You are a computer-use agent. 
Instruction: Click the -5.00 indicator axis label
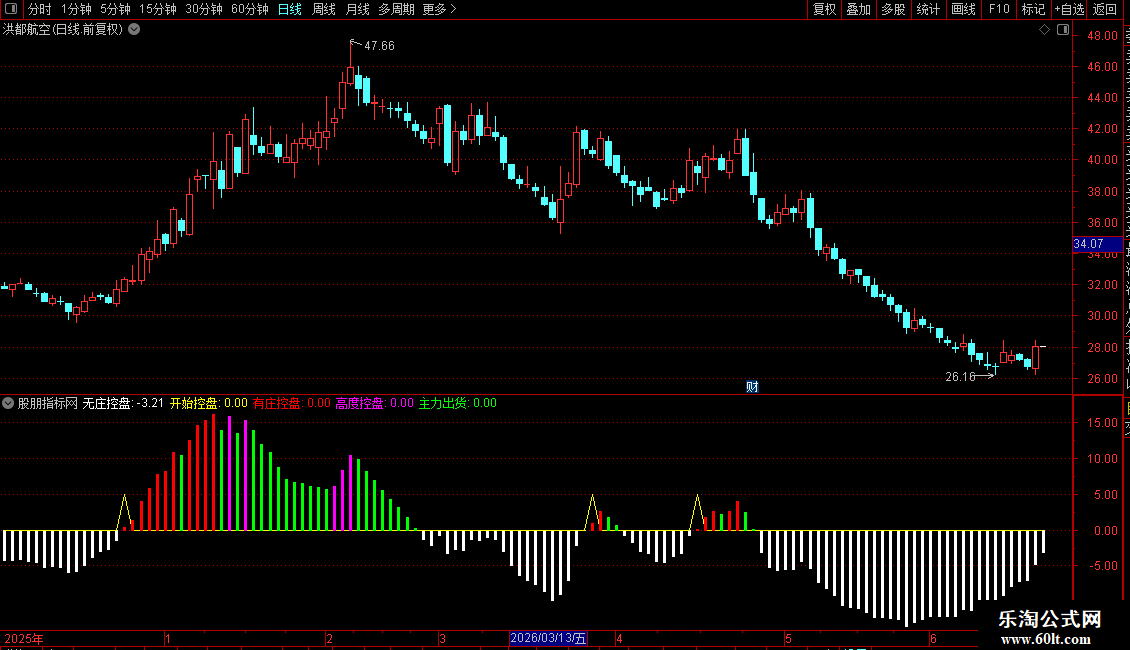coord(1102,566)
